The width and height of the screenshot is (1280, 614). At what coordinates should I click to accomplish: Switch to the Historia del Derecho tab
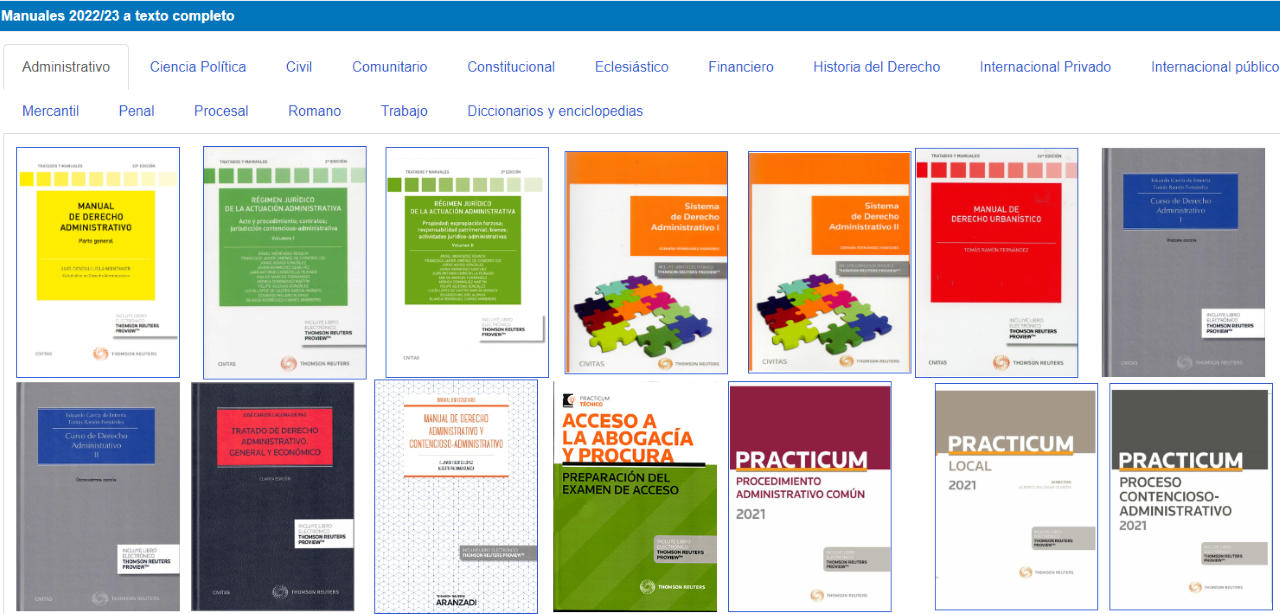coord(877,67)
